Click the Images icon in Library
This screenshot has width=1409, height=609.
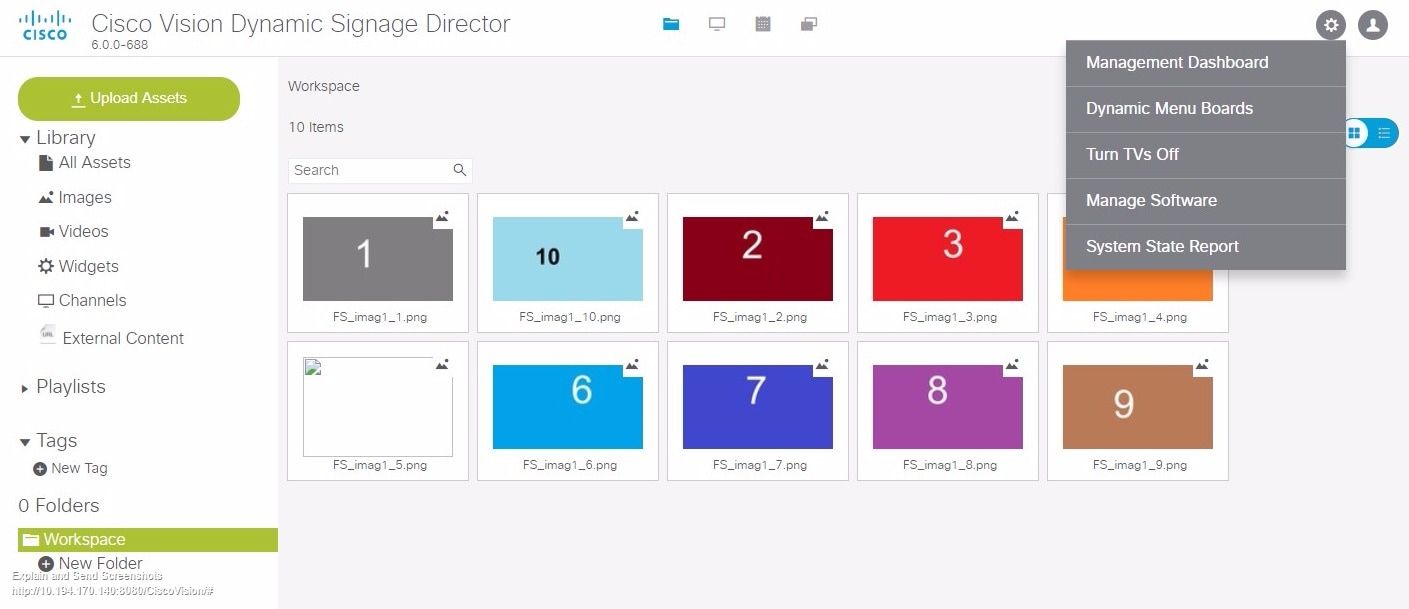(46, 198)
